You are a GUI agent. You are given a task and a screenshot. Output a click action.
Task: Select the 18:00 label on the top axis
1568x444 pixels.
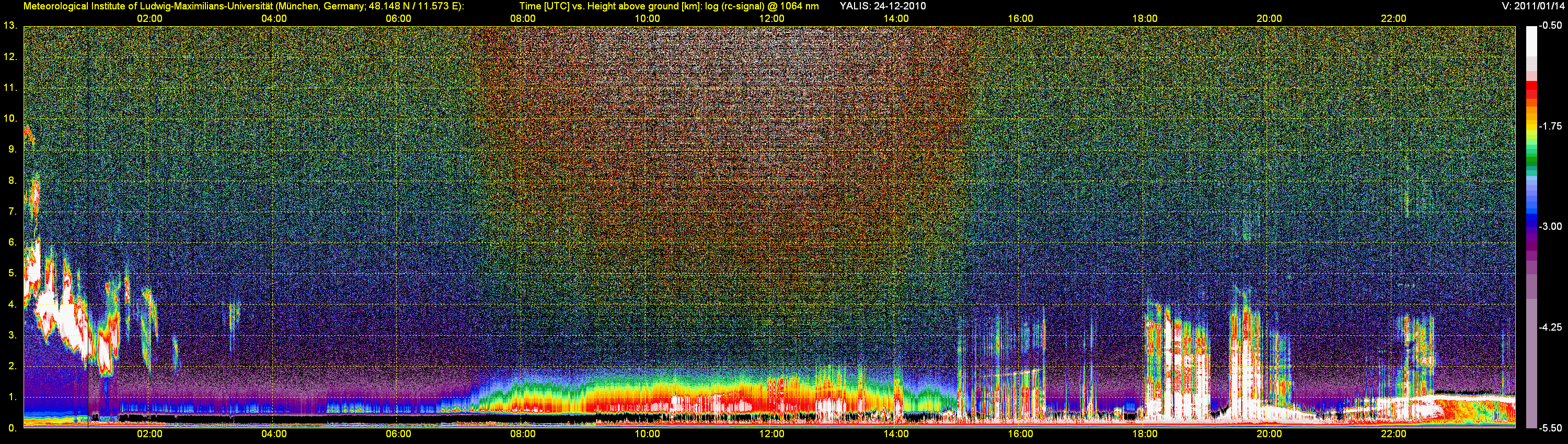pos(1144,19)
